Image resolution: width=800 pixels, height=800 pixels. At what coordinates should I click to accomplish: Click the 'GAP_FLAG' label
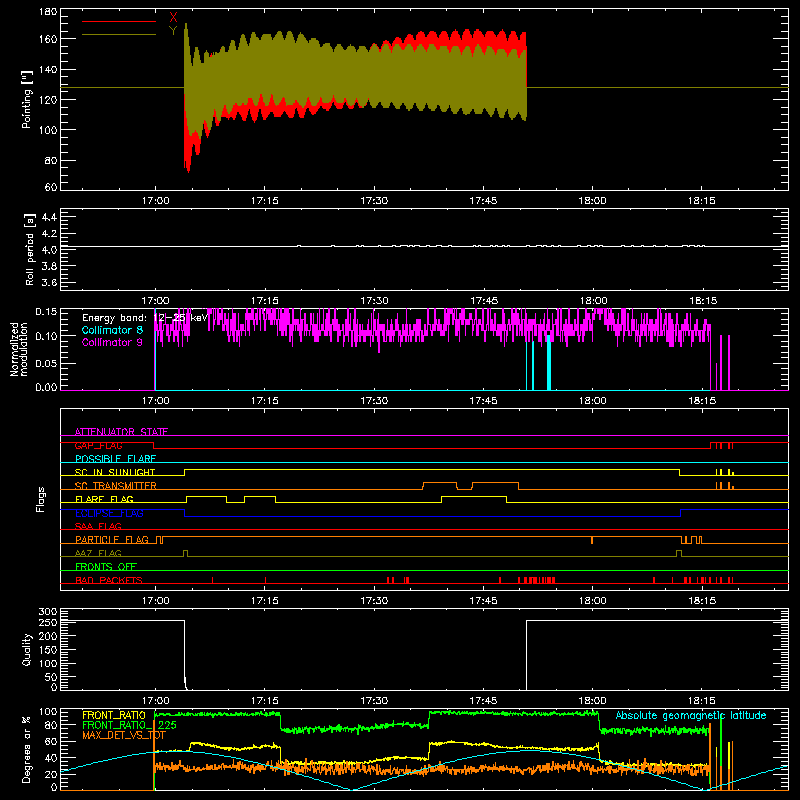pyautogui.click(x=98, y=445)
